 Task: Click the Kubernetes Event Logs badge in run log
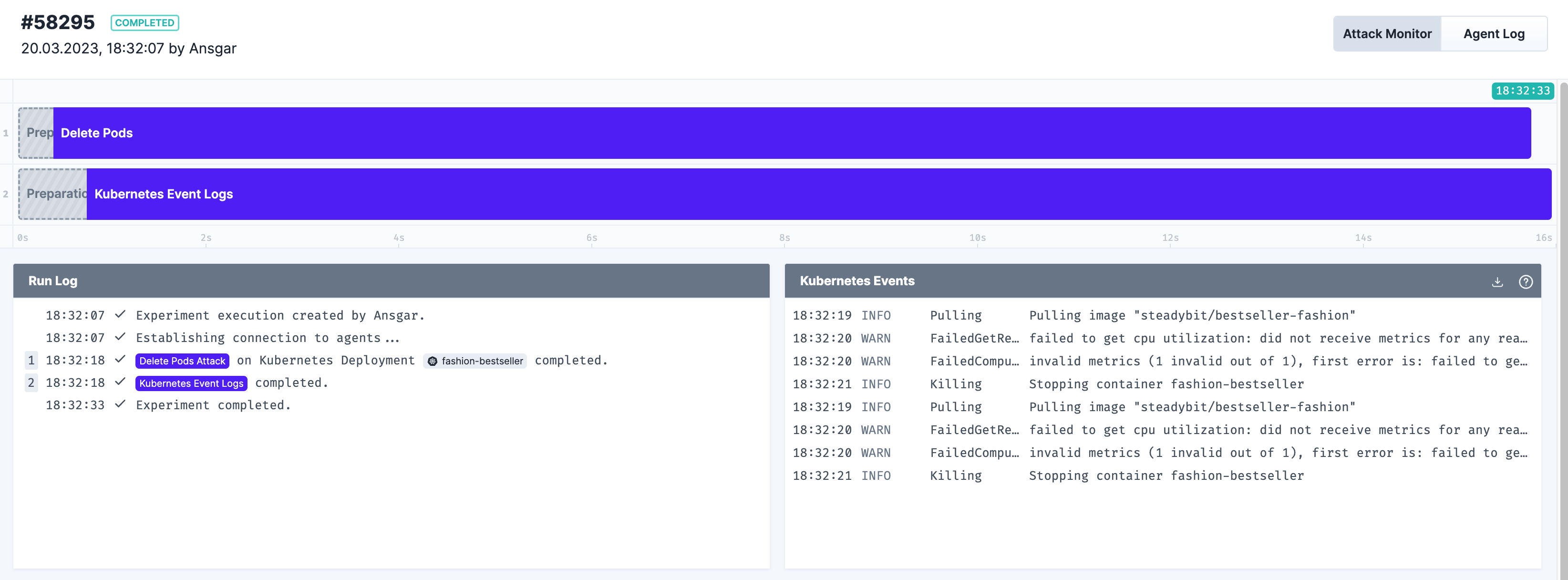point(191,383)
